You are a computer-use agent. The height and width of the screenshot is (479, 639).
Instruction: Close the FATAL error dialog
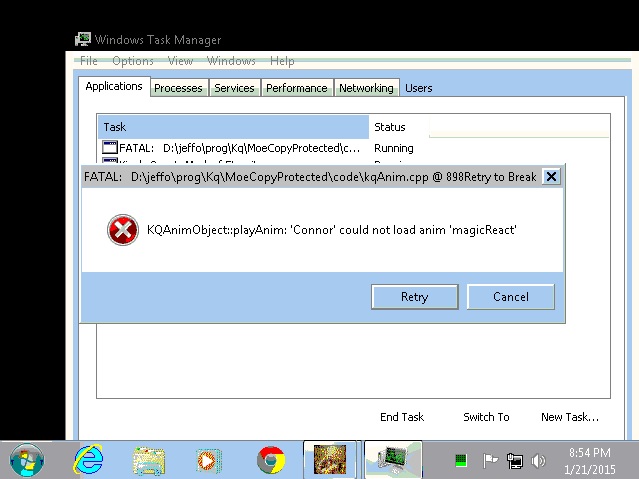pyautogui.click(x=551, y=177)
